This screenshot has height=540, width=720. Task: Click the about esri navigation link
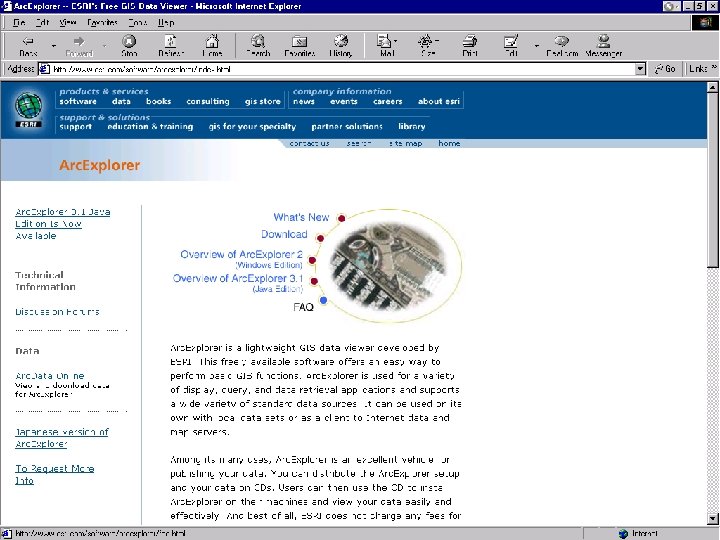tap(439, 101)
